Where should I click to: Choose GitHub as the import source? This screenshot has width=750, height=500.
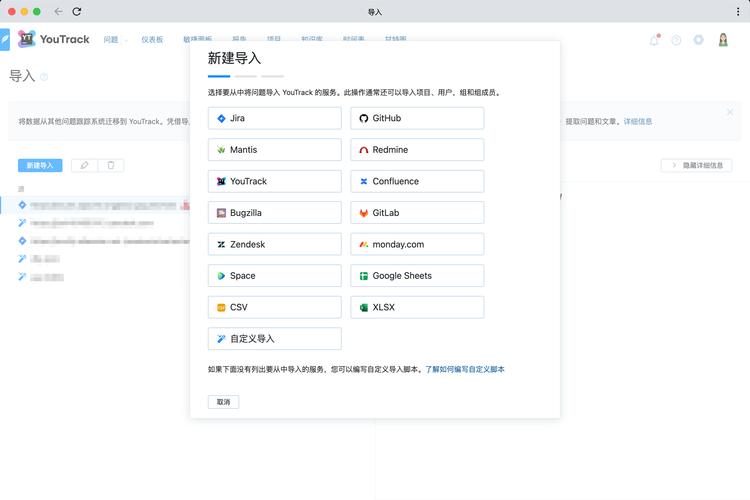[x=417, y=118]
